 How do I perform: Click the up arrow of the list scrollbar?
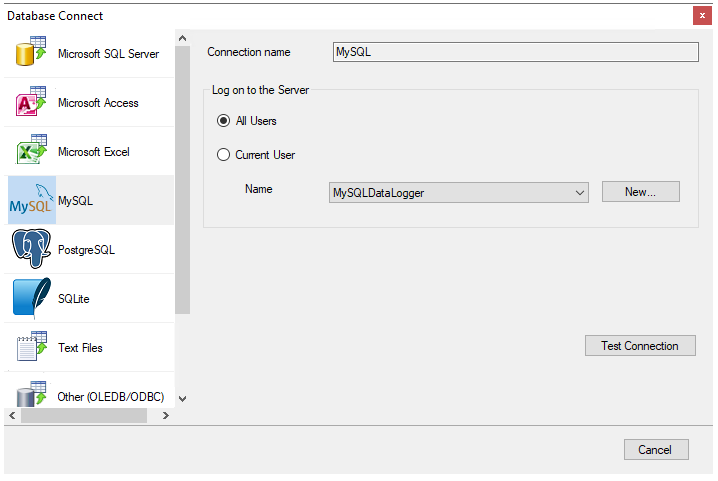point(182,38)
